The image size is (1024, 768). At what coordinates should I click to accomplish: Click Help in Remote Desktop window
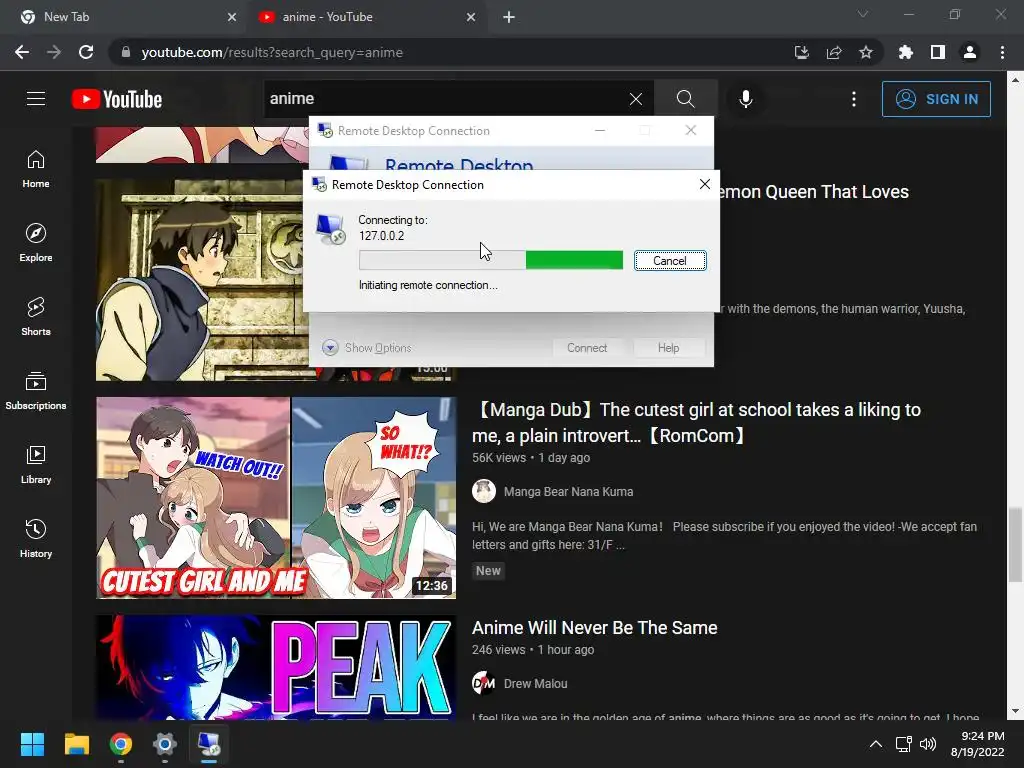point(669,347)
